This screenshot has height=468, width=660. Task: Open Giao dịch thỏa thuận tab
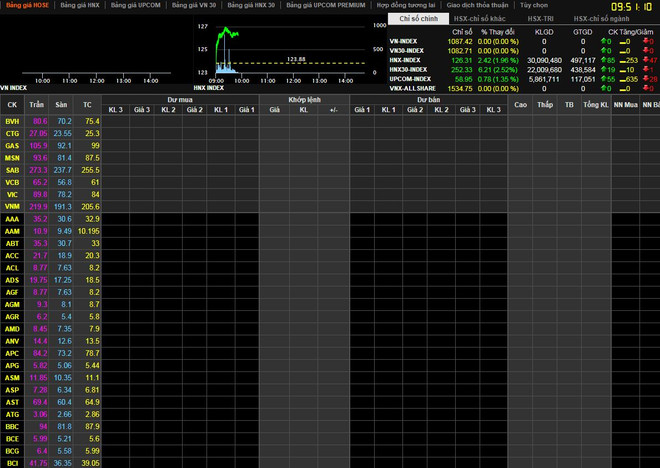[475, 5]
